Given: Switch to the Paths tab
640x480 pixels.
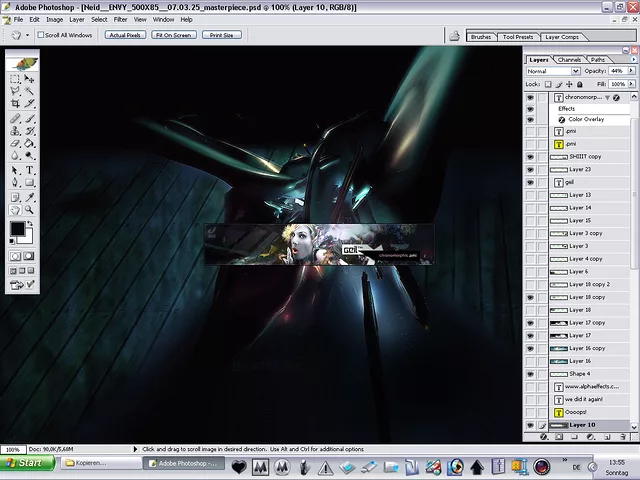Looking at the screenshot, I should (x=598, y=60).
